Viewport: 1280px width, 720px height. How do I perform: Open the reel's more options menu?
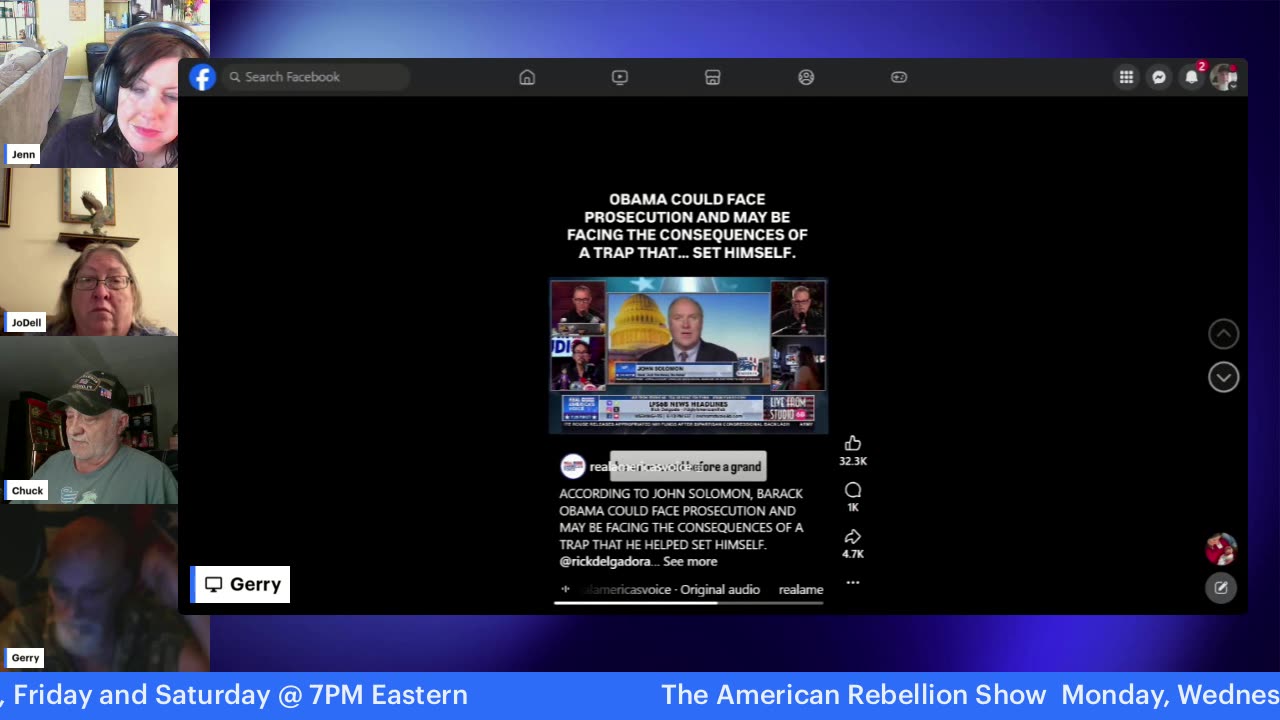[x=853, y=582]
